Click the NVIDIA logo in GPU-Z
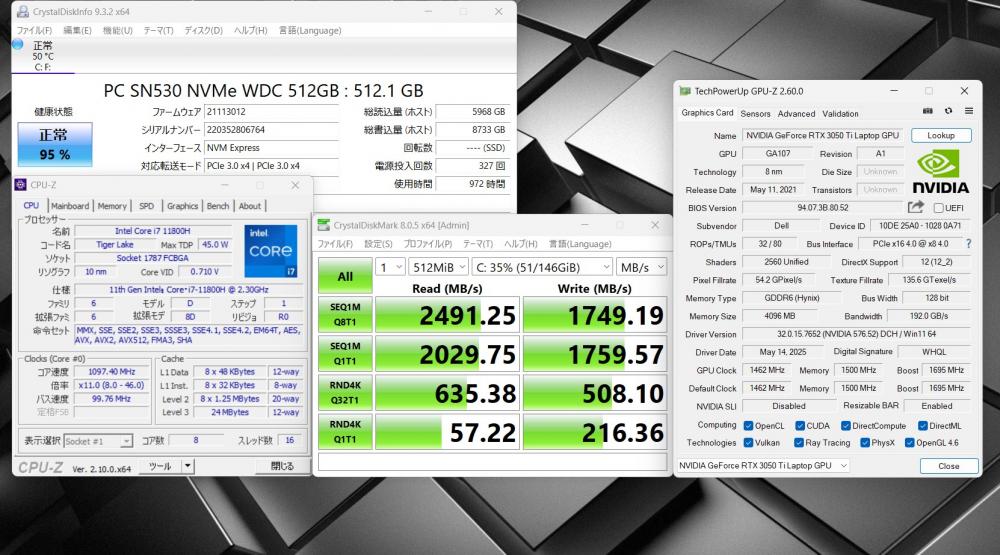1000x555 pixels. click(940, 172)
